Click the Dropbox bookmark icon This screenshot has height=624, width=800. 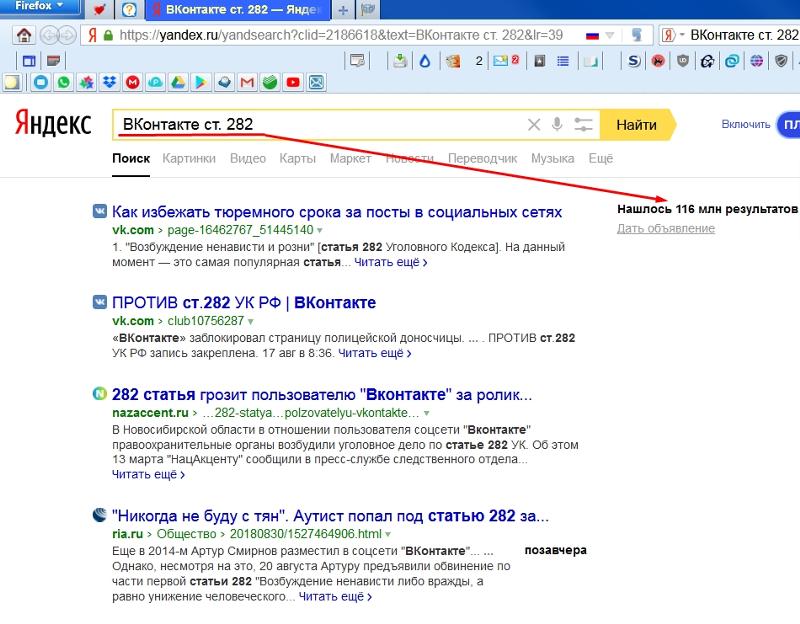tap(109, 82)
